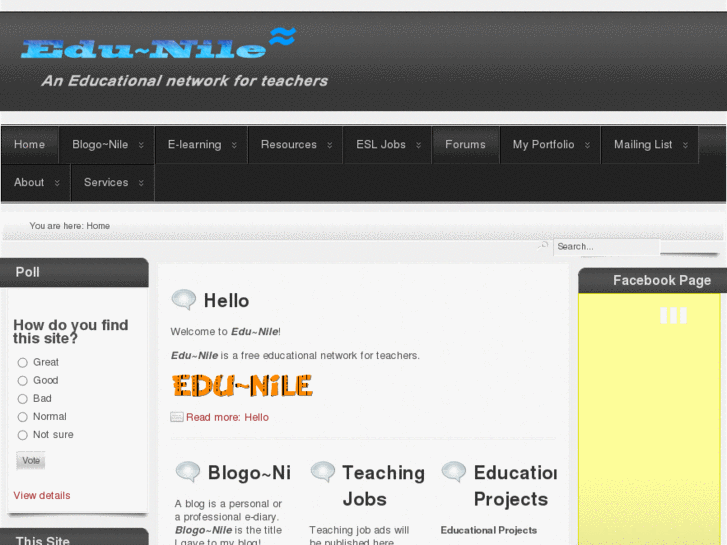Click inside the Search... field
The height and width of the screenshot is (545, 727).
point(606,246)
